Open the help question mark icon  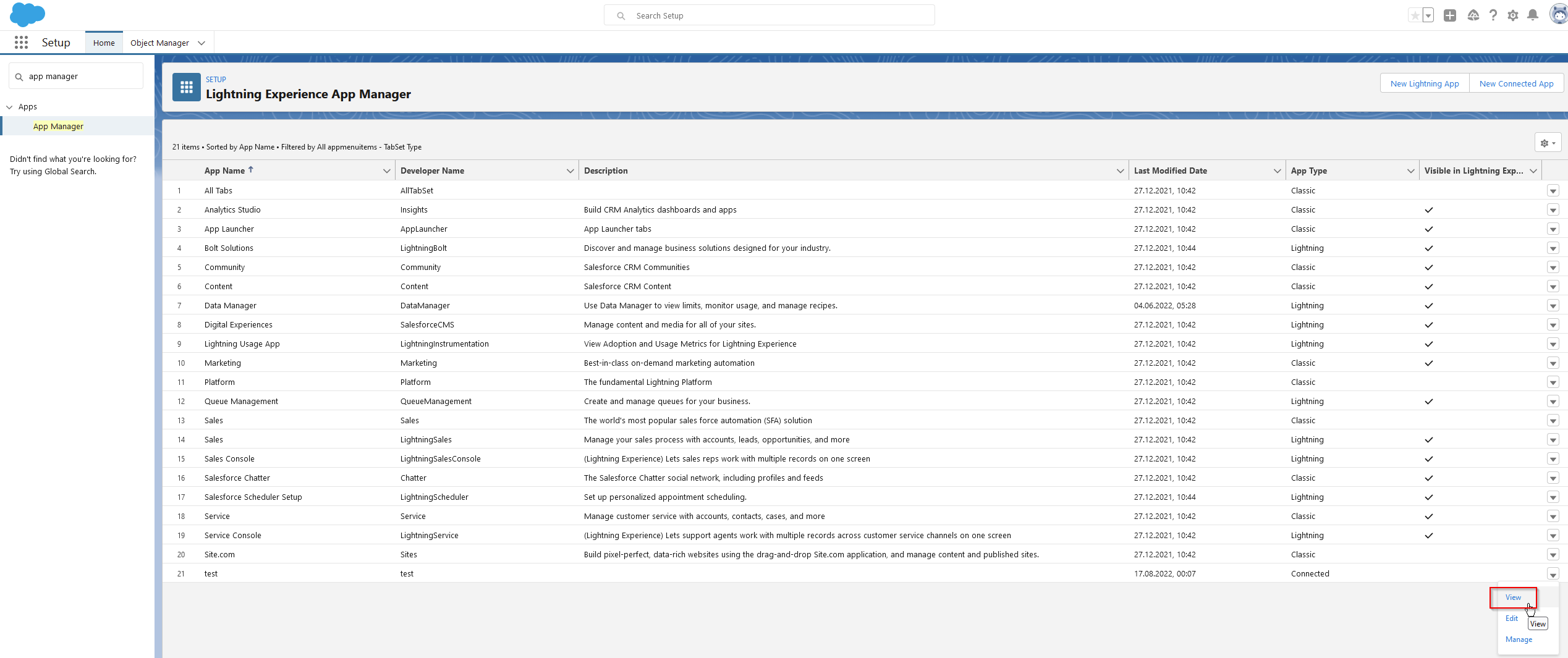(x=1493, y=15)
